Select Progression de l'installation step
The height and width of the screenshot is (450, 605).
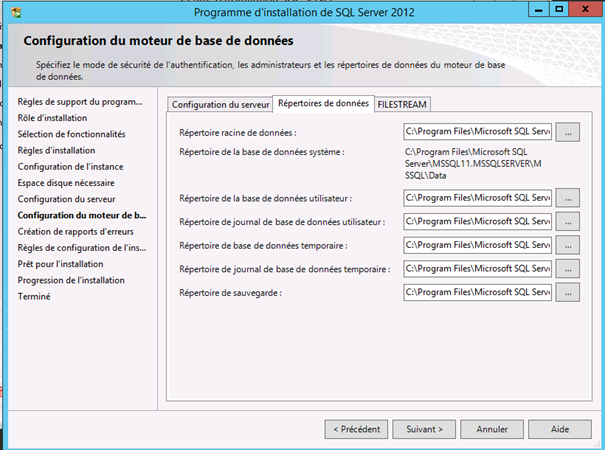(71, 280)
